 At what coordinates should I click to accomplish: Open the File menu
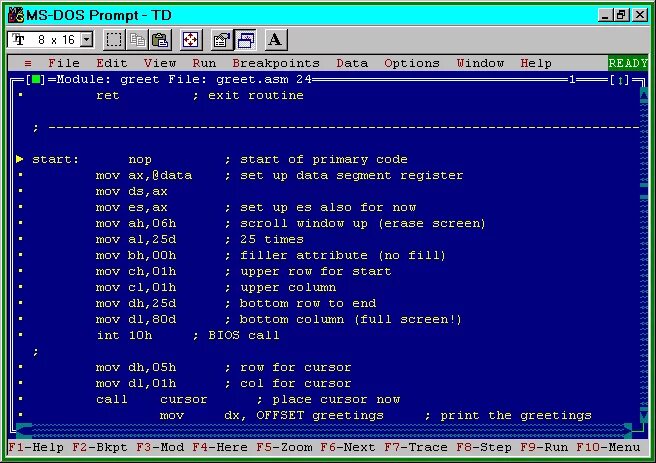[x=64, y=63]
